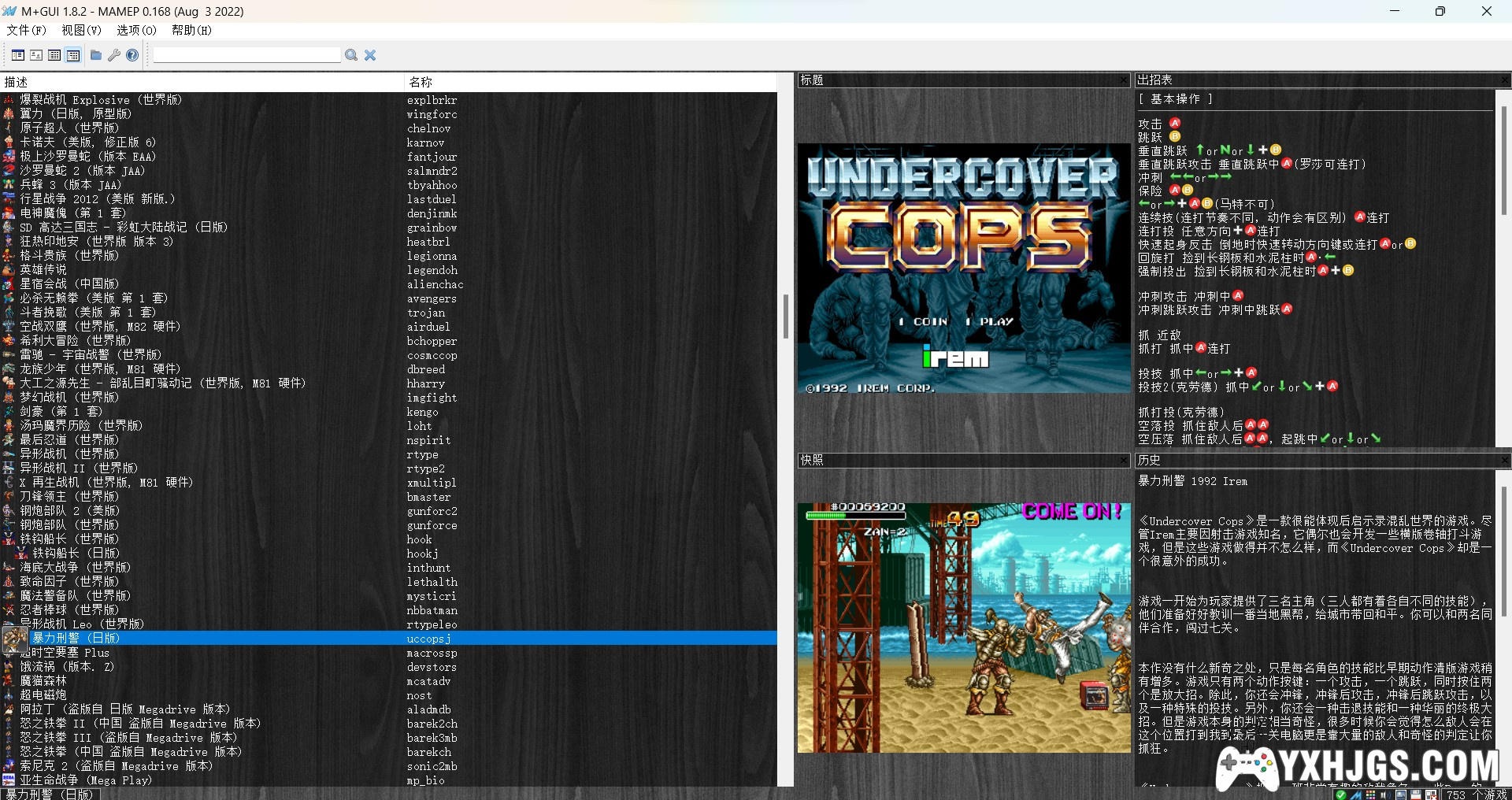This screenshot has height=800, width=1512.
Task: Select 星宿会战 (中国版) row
Action: pos(389,284)
